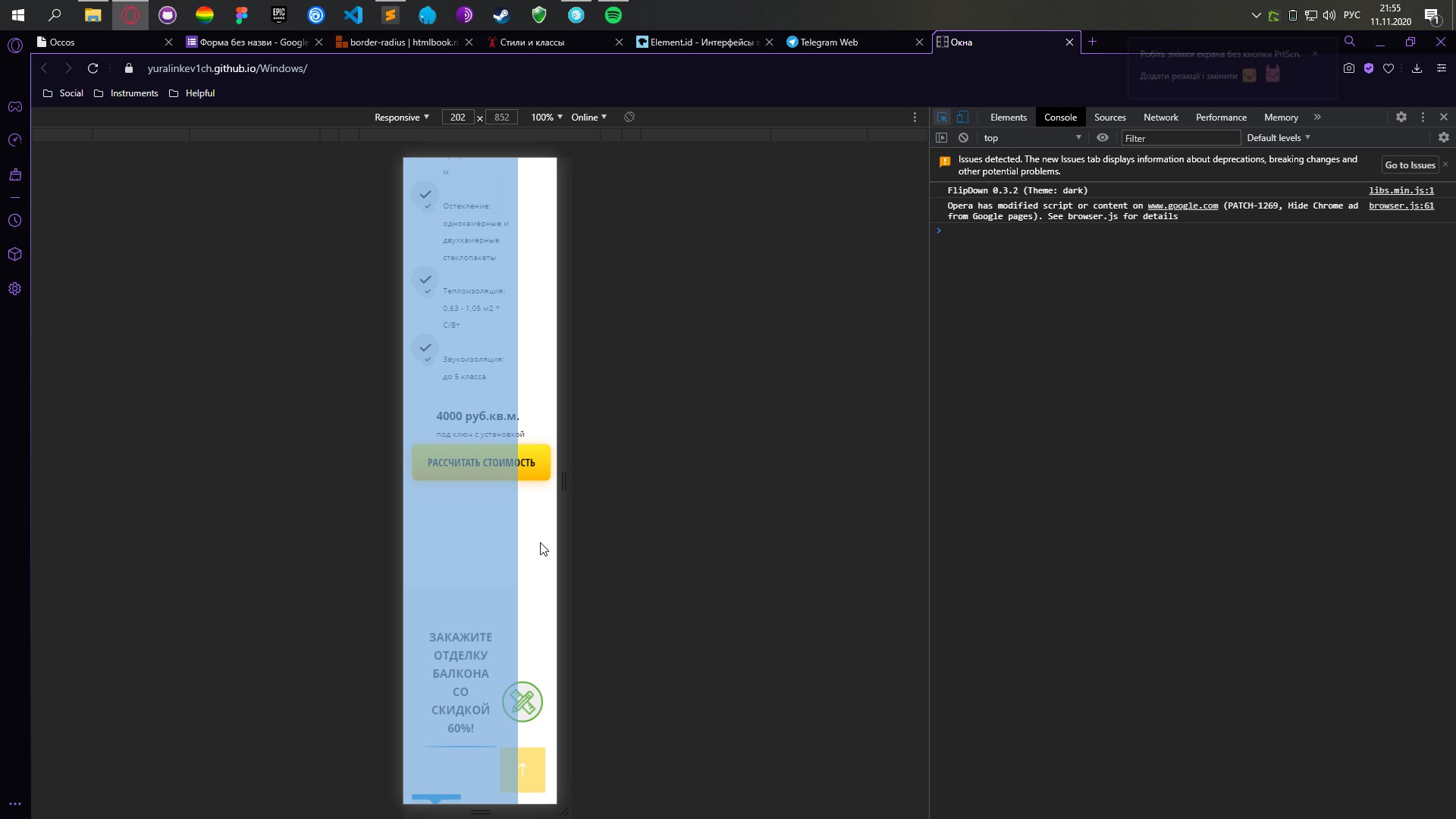Click viewport height field 852

click(501, 117)
